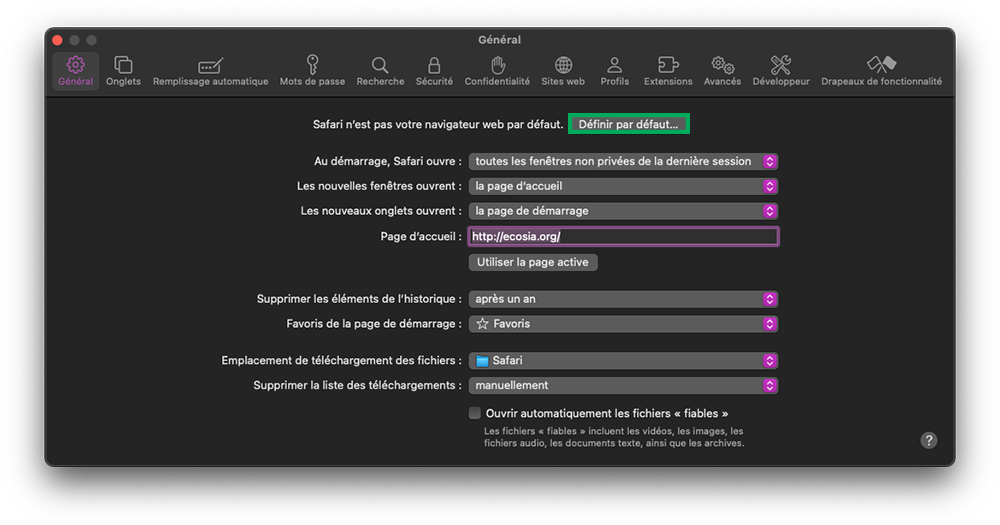Image resolution: width=1000 pixels, height=525 pixels.
Task: Open the Recherche magnifier tab
Action: pyautogui.click(x=380, y=71)
